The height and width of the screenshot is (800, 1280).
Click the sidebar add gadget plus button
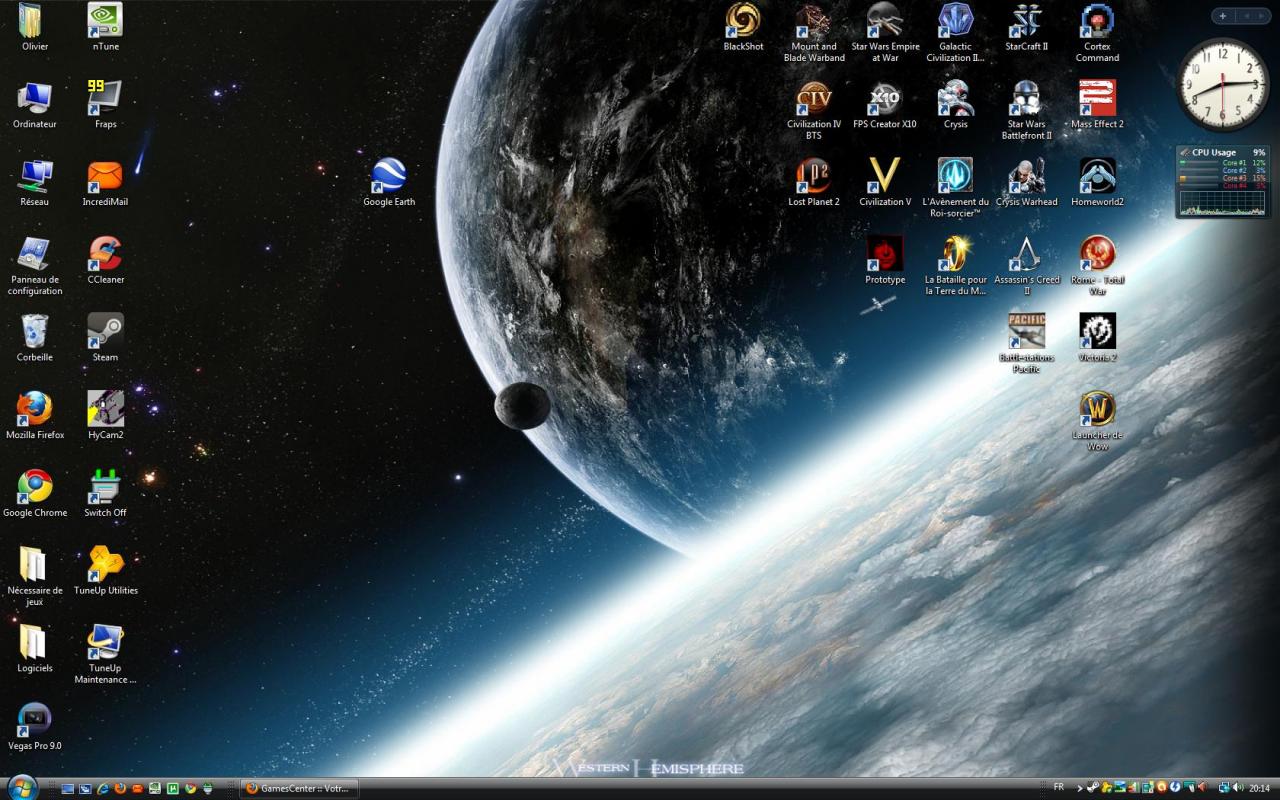tap(1222, 16)
